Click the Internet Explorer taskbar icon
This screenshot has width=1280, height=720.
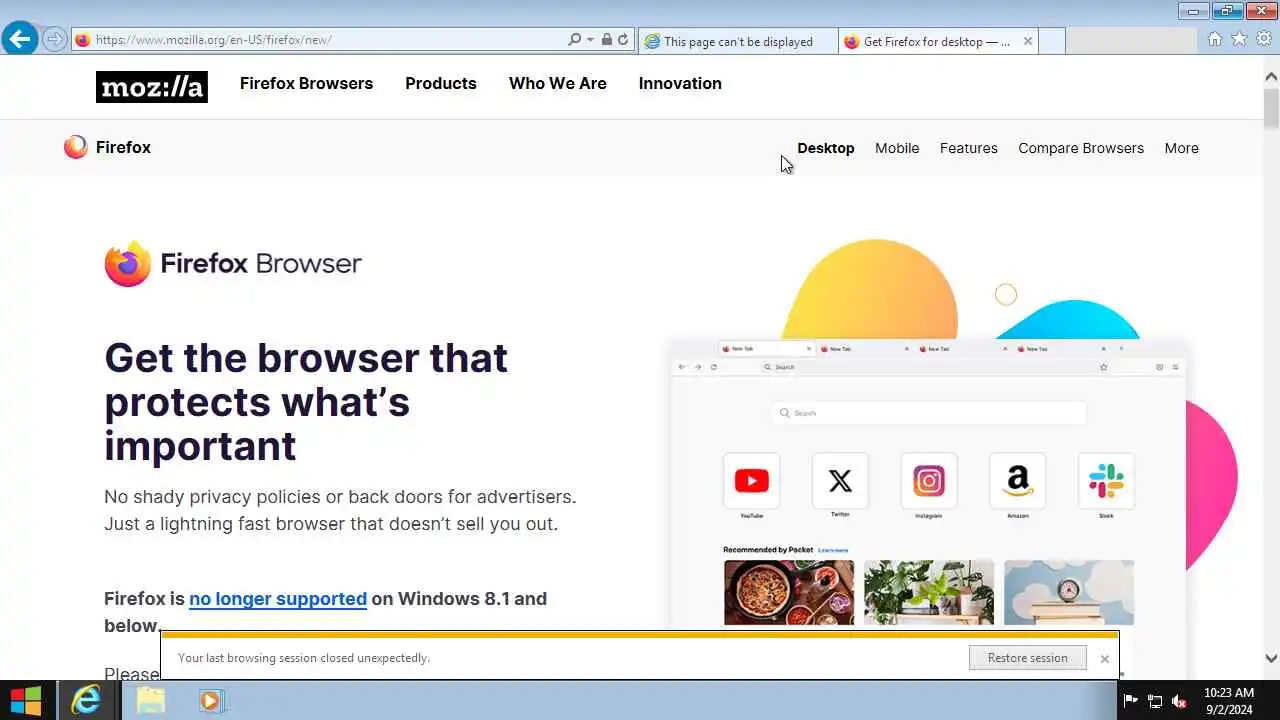point(87,700)
